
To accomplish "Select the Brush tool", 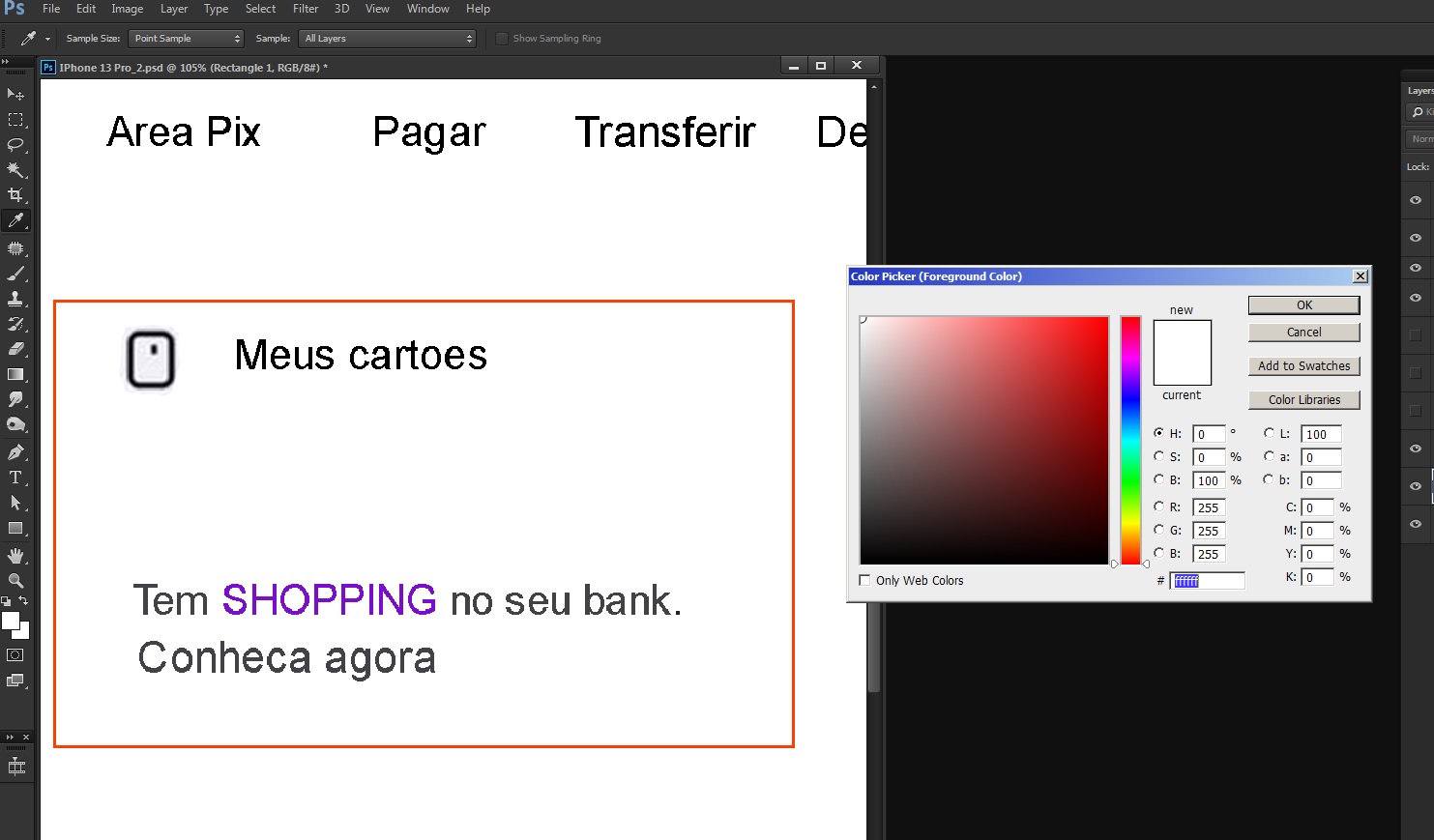I will pyautogui.click(x=15, y=274).
